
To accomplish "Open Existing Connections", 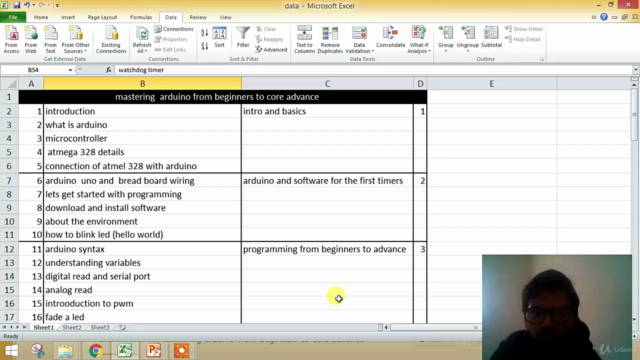I will (x=111, y=39).
